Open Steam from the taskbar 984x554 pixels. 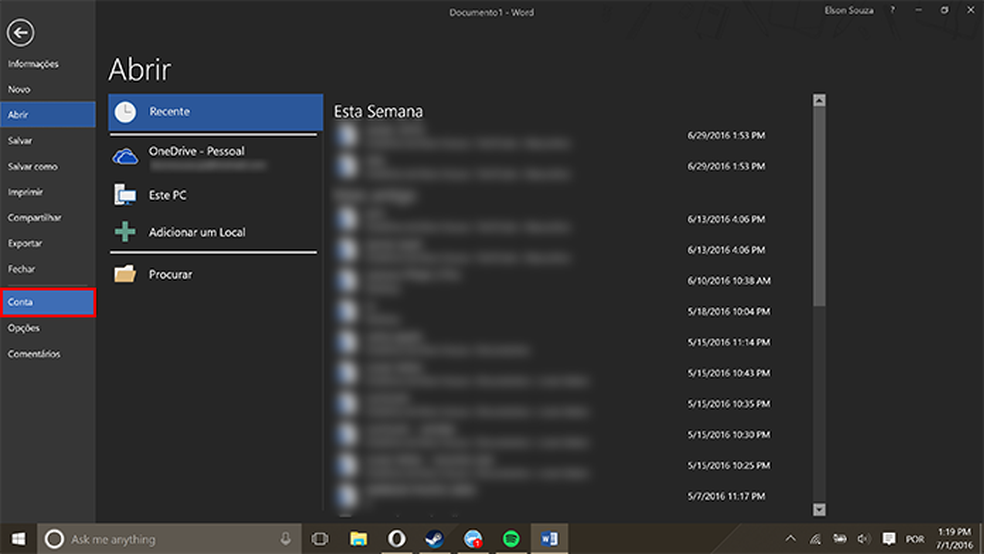[x=434, y=539]
